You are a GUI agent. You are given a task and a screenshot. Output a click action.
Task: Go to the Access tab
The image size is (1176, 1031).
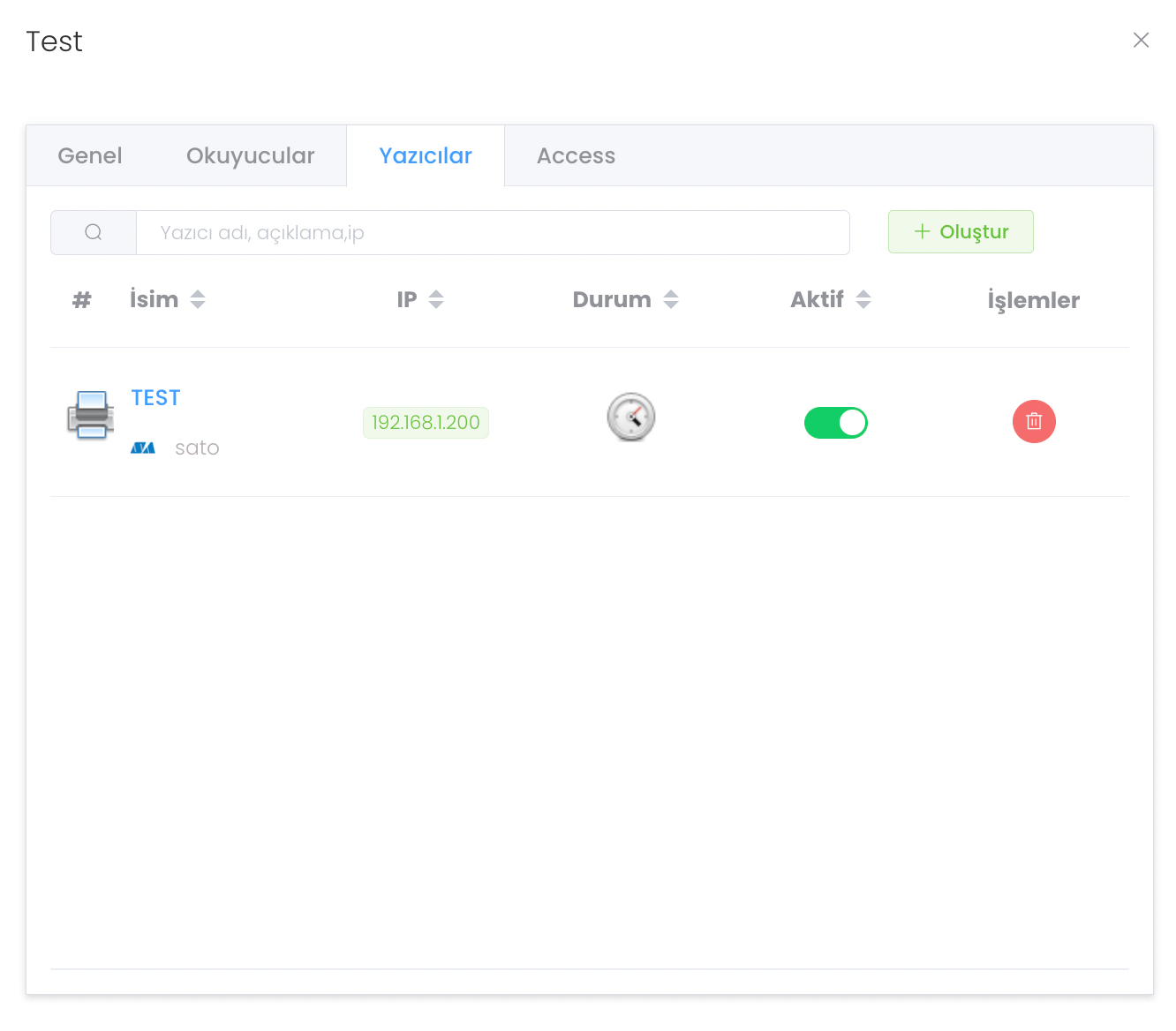coord(576,156)
